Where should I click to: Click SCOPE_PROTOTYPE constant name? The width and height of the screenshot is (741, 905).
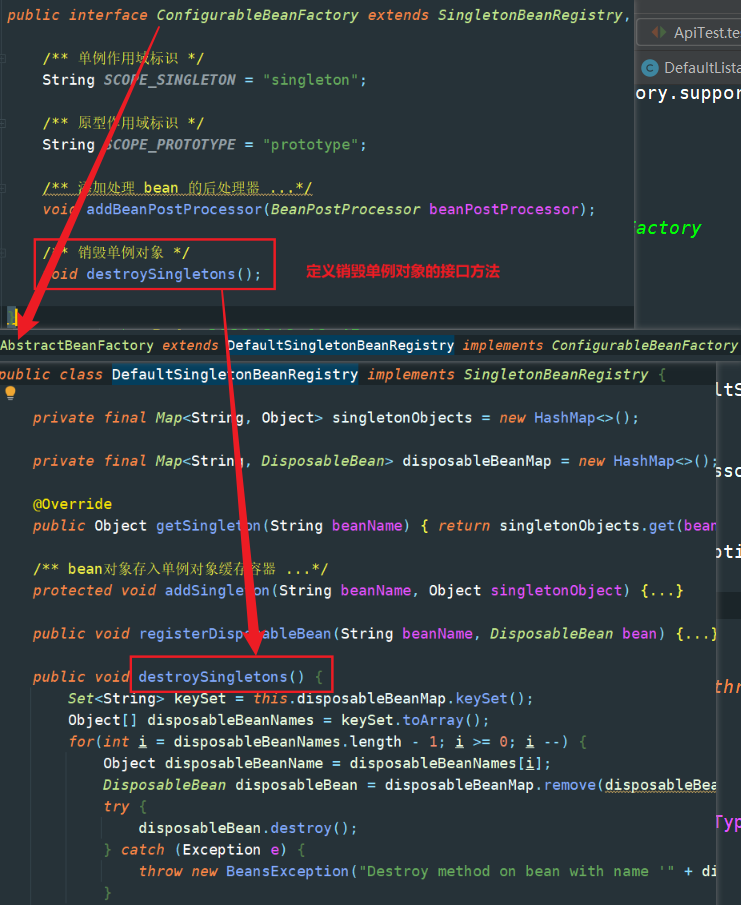(170, 144)
